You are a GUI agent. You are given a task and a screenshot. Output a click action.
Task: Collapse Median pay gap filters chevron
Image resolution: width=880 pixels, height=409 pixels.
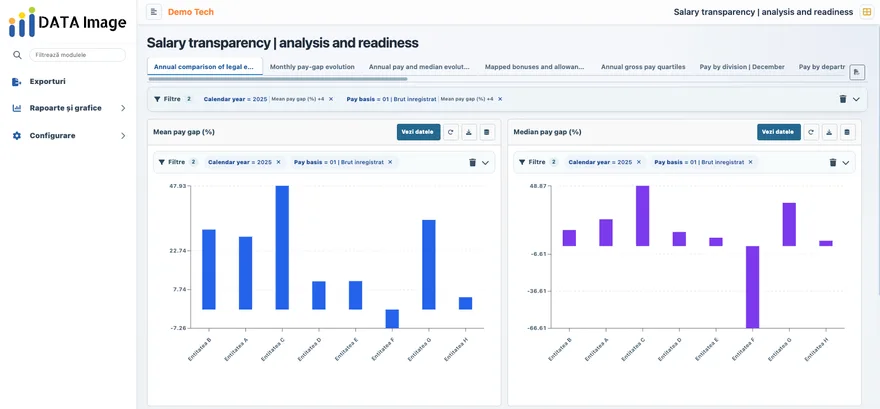pos(846,163)
